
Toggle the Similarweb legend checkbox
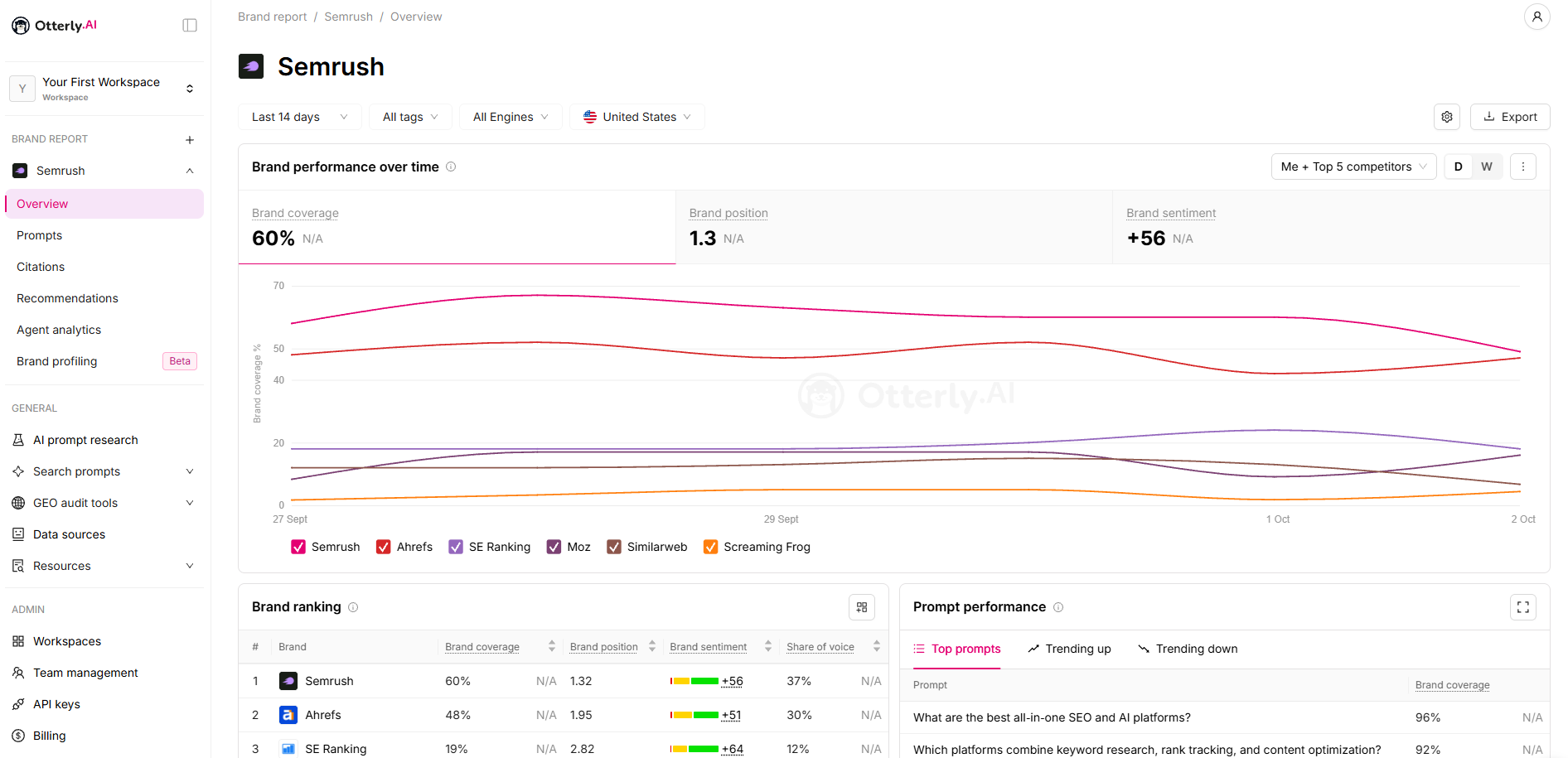tap(614, 547)
